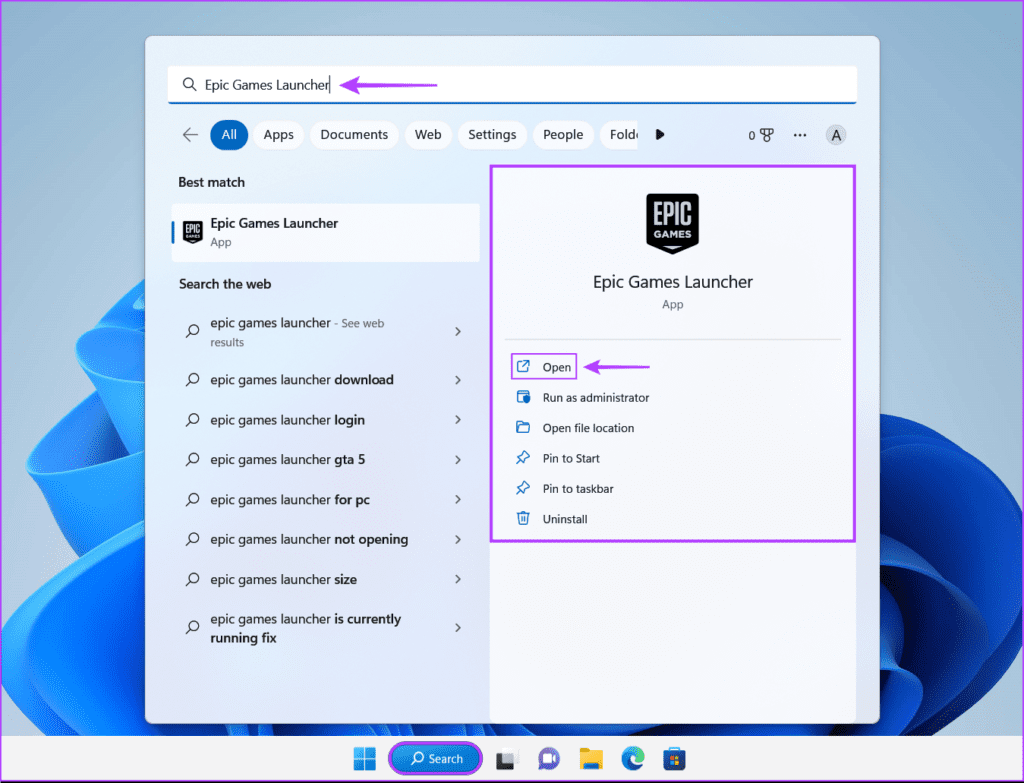Viewport: 1024px width, 783px height.
Task: Click in the search text field
Action: click(512, 84)
